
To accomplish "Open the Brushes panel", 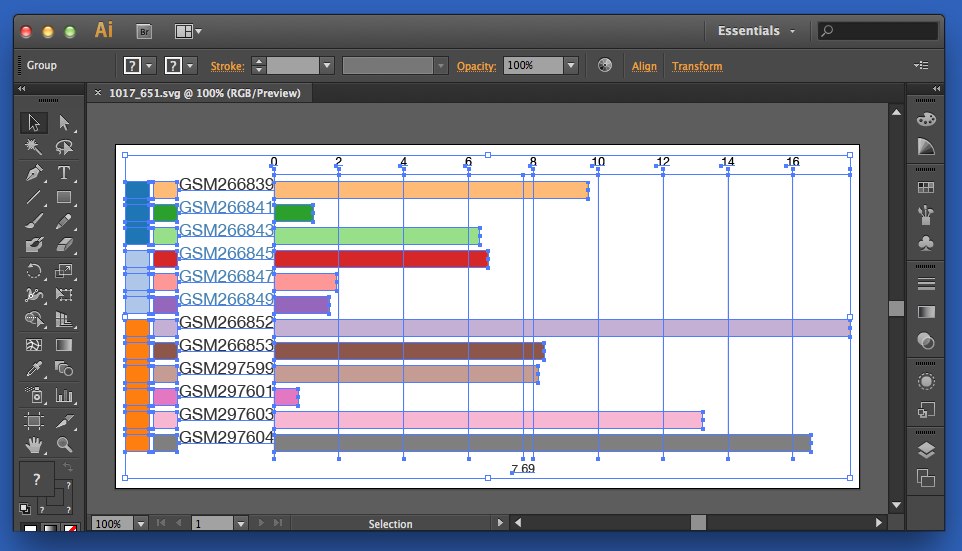I will coord(926,215).
